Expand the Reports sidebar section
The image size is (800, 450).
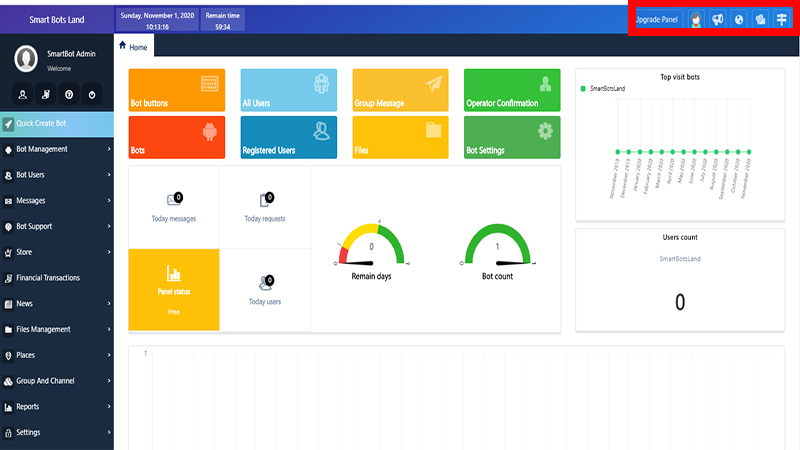[57, 407]
